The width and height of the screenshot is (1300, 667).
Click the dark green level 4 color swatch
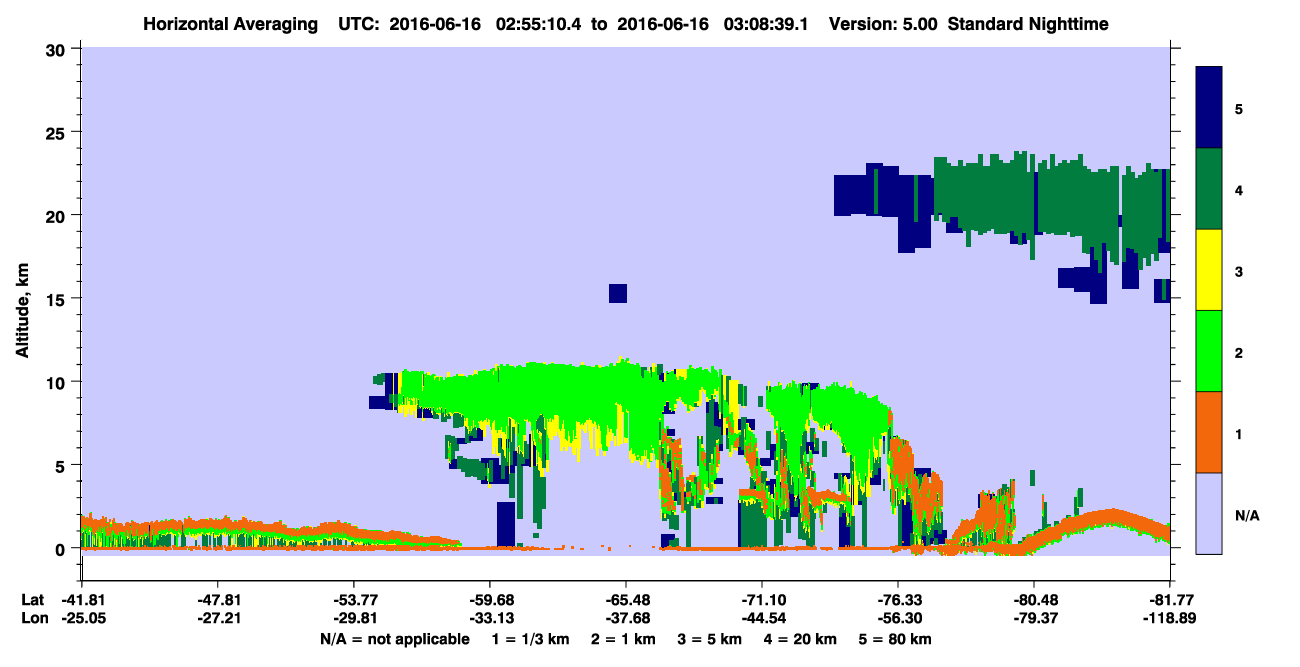click(x=1210, y=189)
